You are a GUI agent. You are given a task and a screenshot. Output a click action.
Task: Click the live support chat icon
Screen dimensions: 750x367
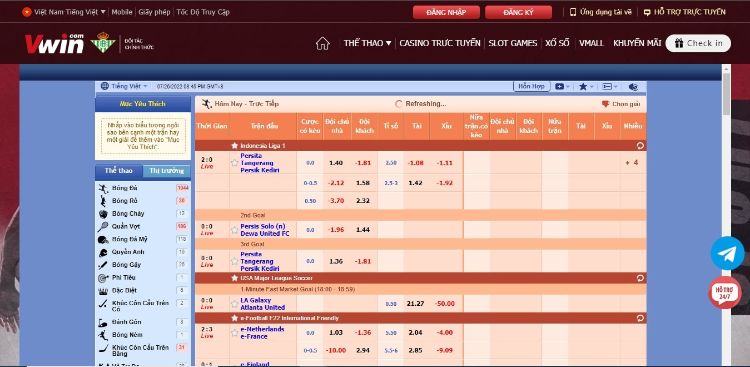[x=647, y=12]
